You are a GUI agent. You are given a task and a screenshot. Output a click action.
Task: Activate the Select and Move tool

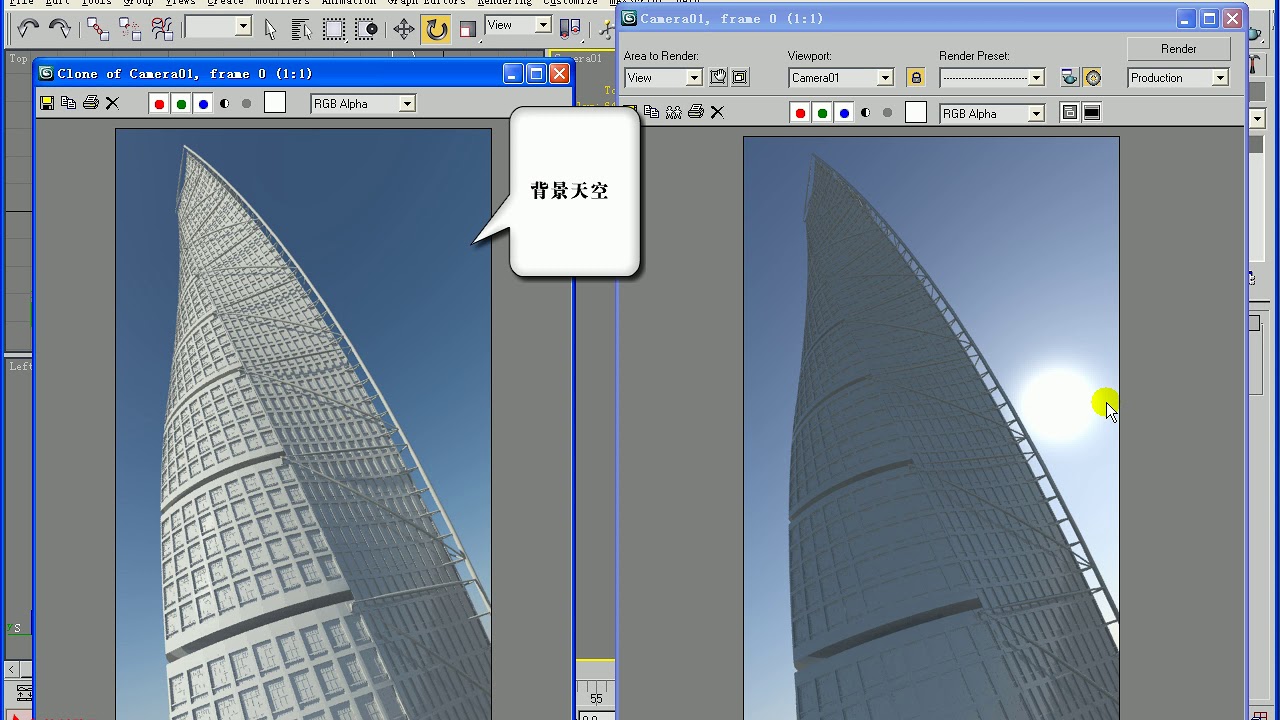point(404,29)
